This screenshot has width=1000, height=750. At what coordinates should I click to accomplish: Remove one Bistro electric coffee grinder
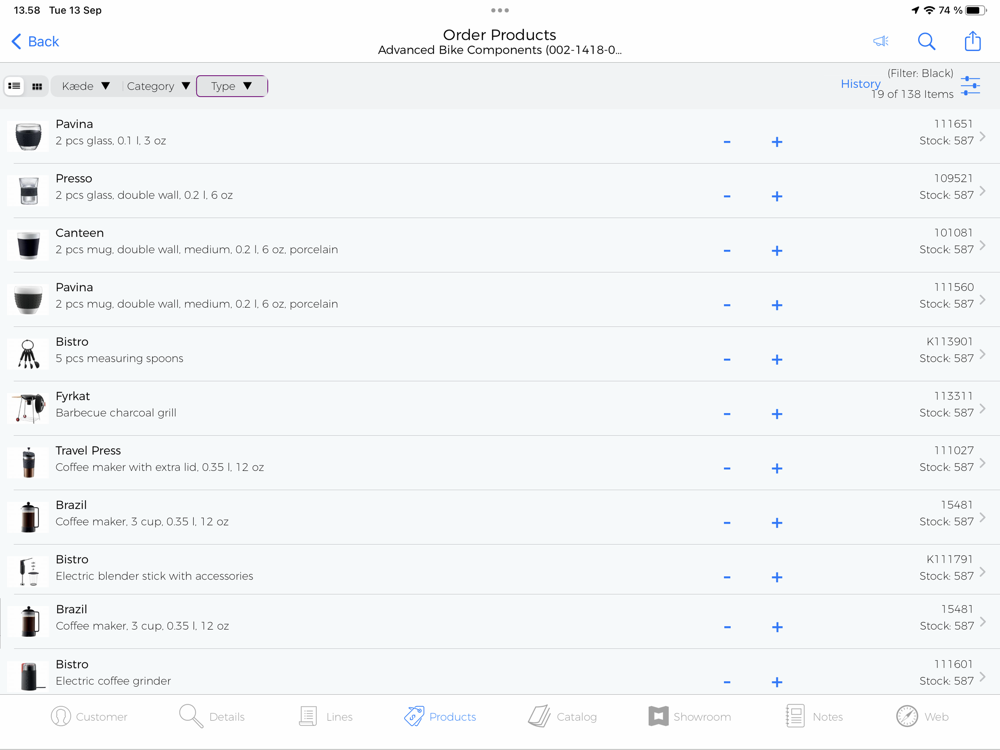(727, 682)
